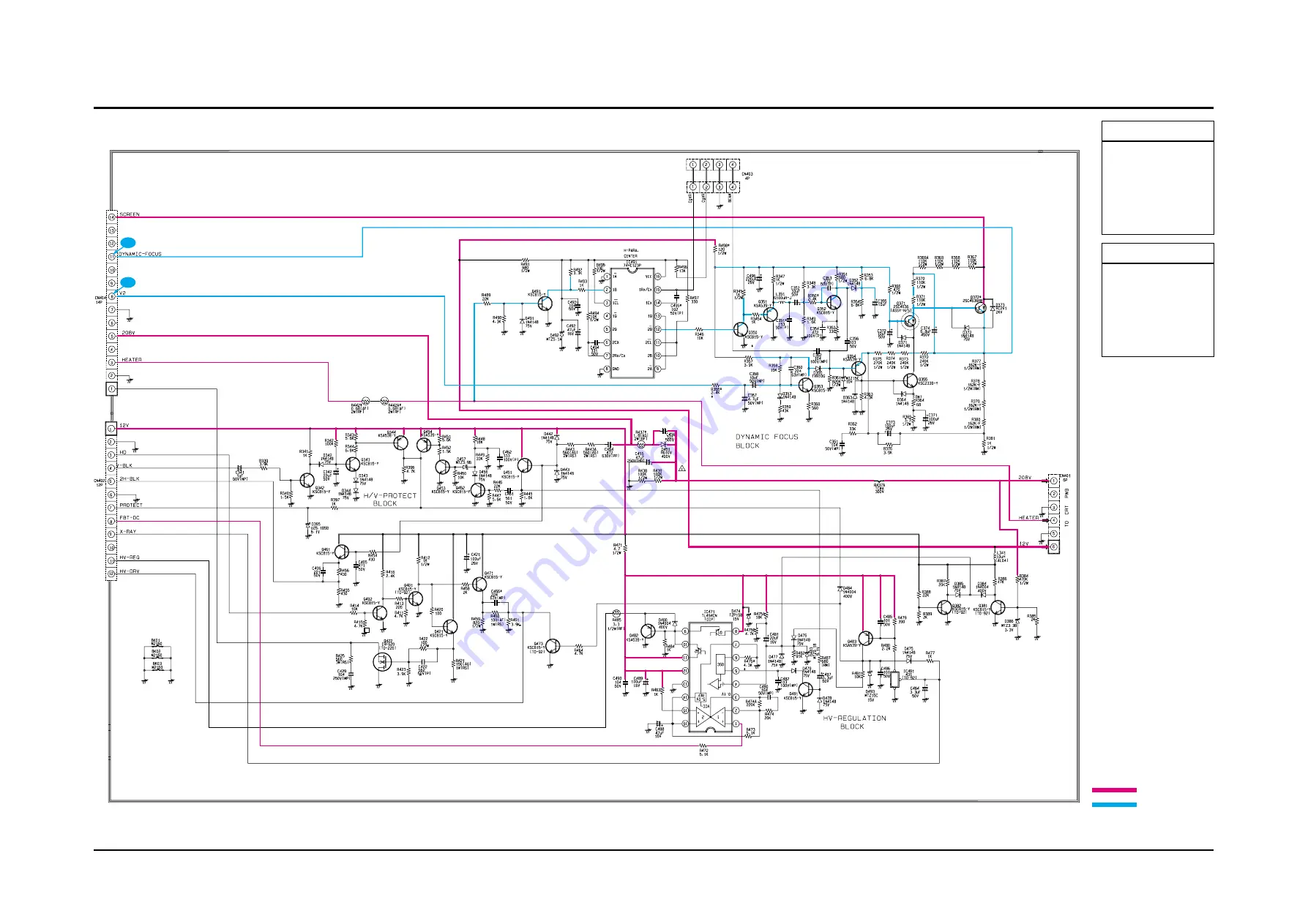Select the Q372 transistor symbol
The height and width of the screenshot is (924, 1308).
[x=981, y=308]
